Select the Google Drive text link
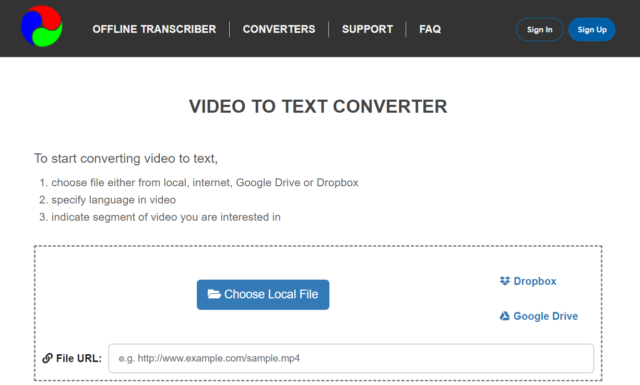 point(545,316)
